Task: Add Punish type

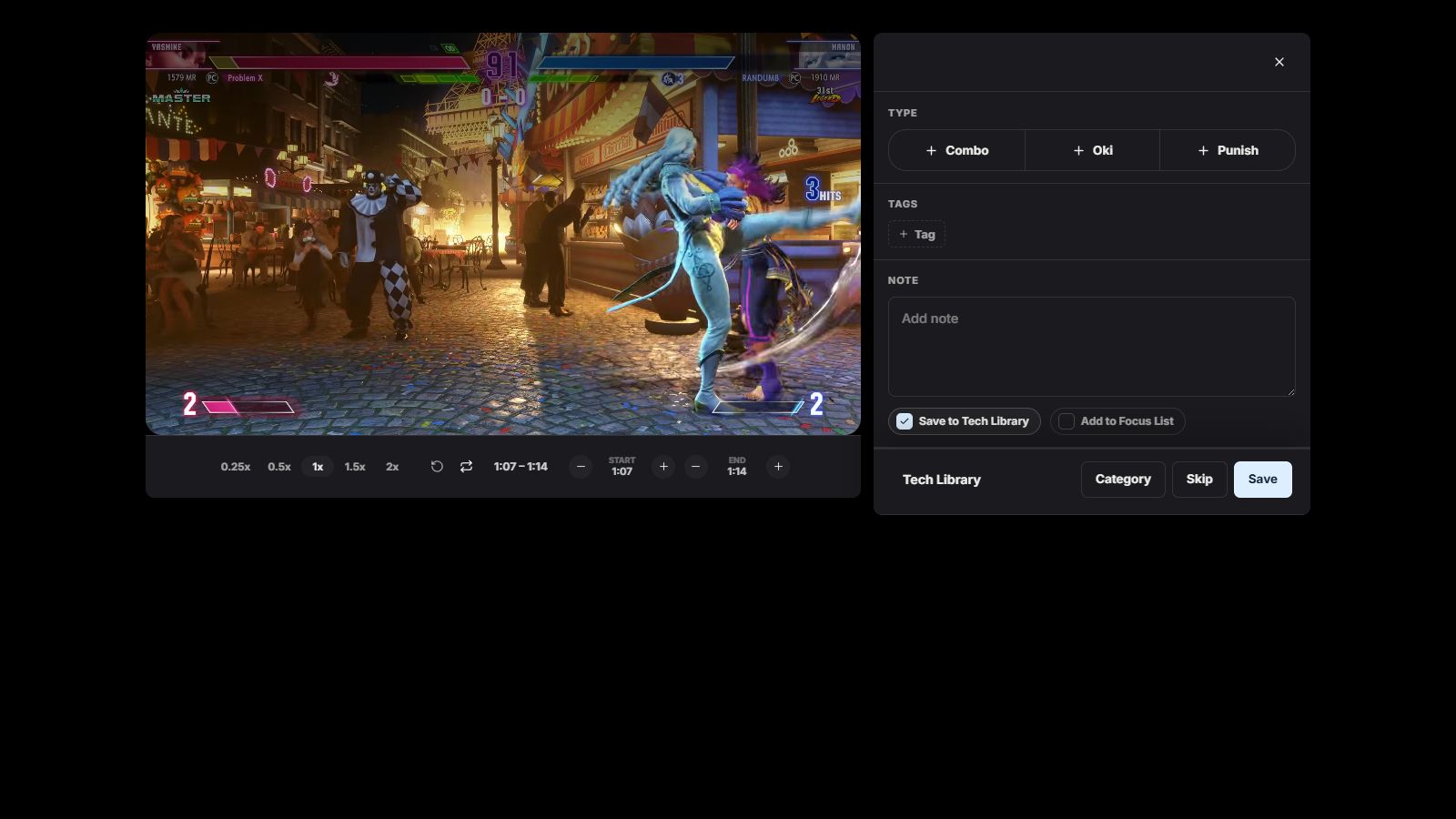Action: (1228, 150)
